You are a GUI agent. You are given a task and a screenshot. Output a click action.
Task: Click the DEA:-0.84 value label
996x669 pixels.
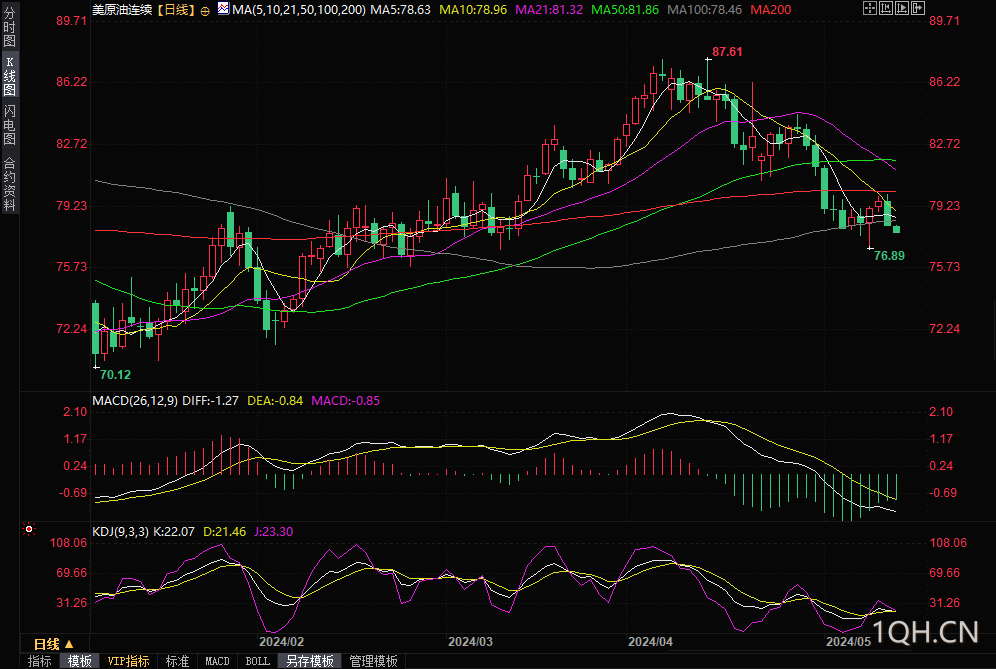275,401
